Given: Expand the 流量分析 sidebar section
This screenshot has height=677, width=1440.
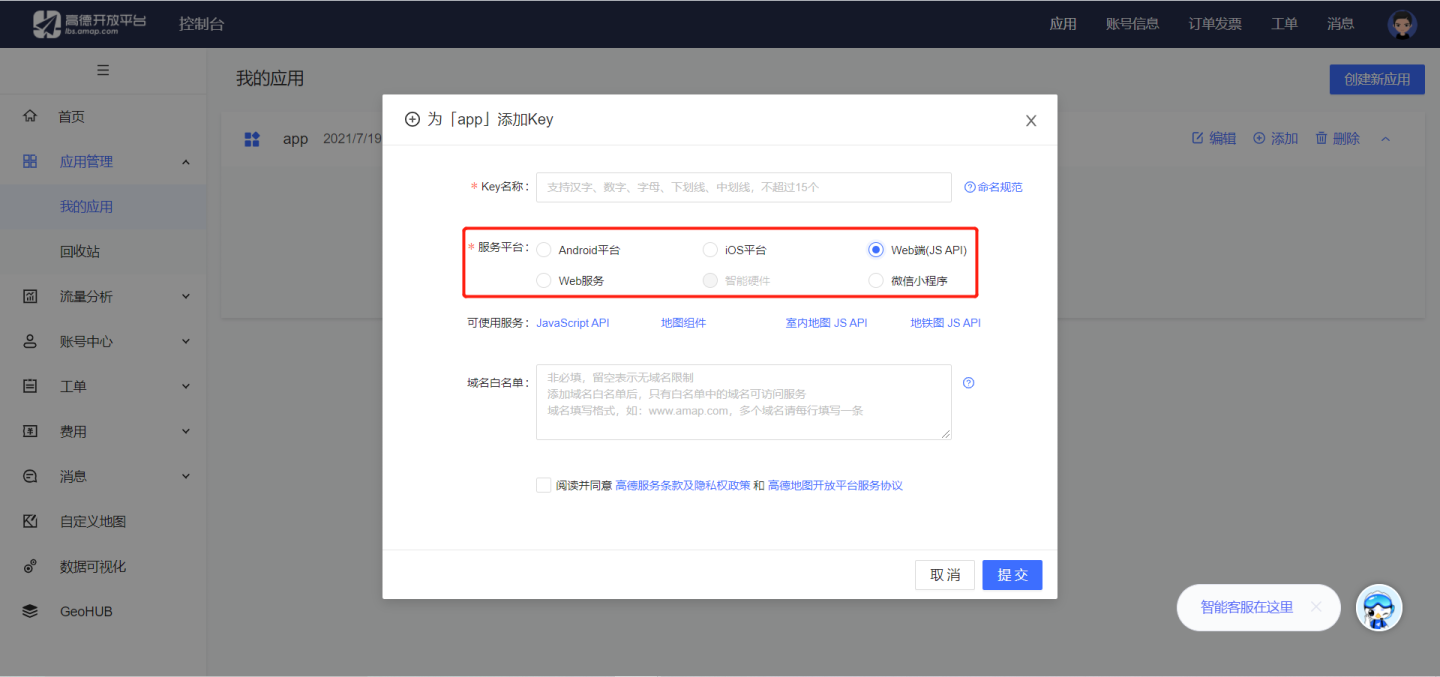Looking at the screenshot, I should [186, 296].
